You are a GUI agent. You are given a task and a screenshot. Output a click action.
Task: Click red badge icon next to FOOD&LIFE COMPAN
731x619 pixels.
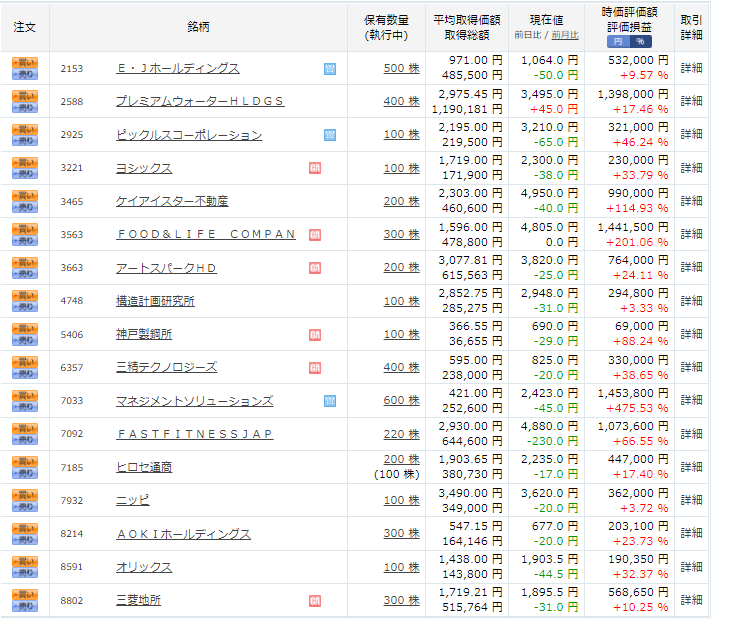pos(315,235)
